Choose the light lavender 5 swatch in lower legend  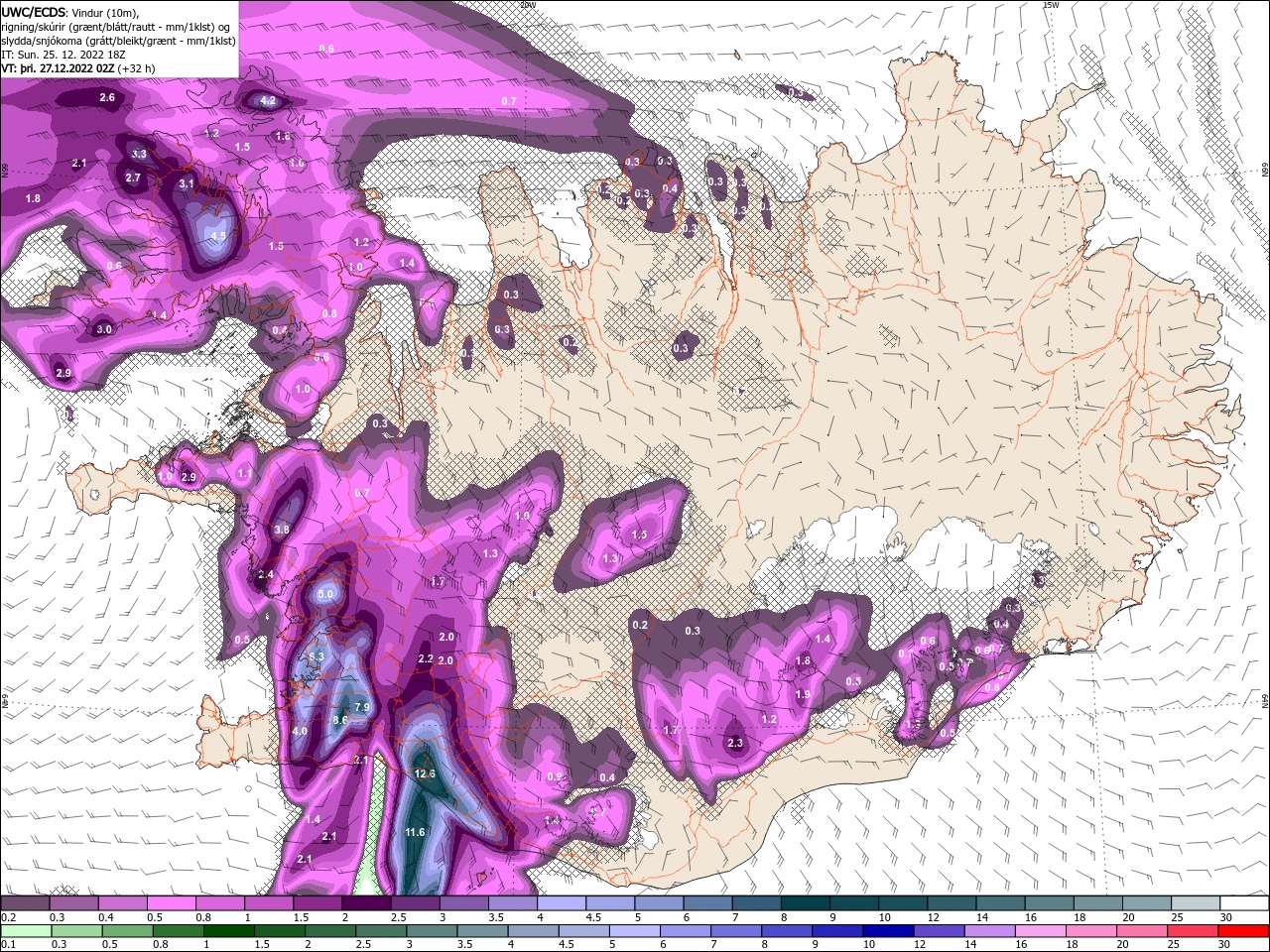click(633, 931)
